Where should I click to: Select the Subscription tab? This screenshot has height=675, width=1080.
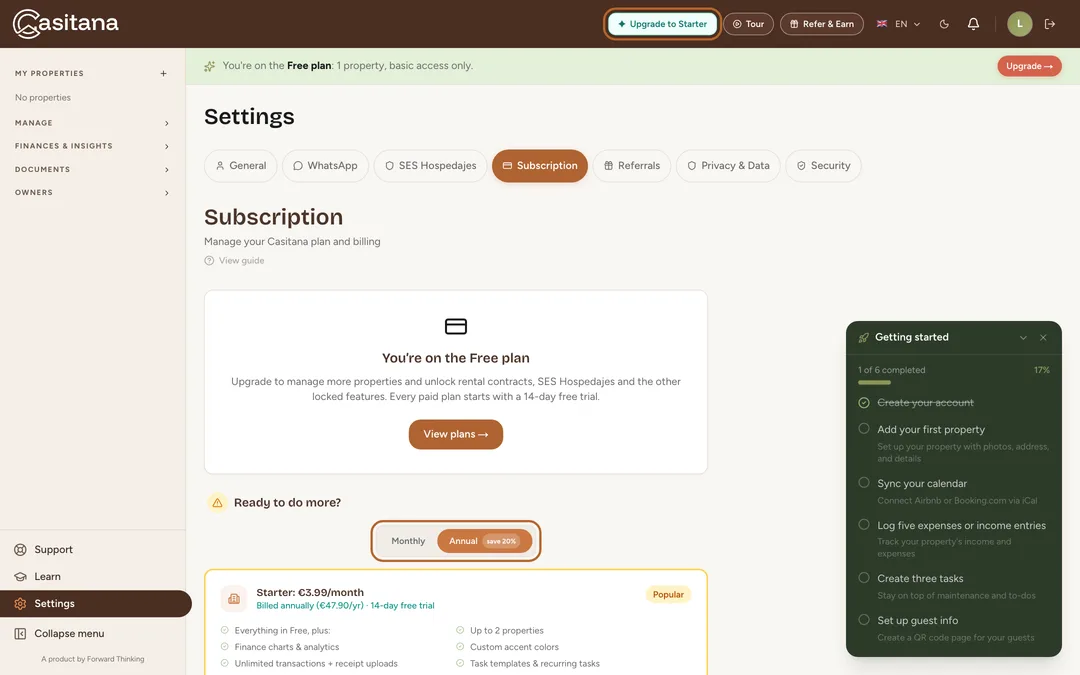point(540,166)
